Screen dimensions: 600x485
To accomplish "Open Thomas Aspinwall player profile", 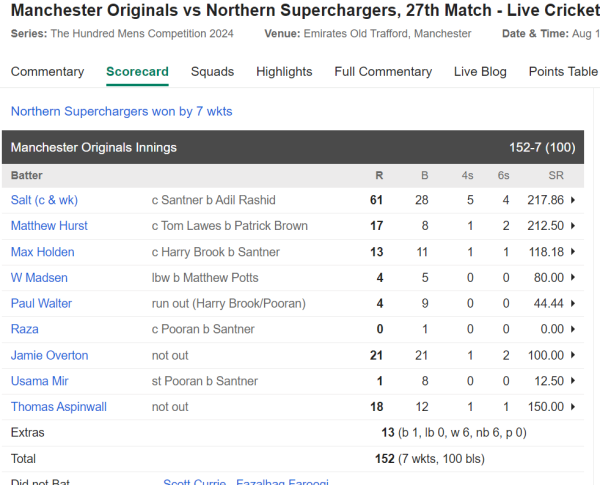I will click(x=59, y=407).
